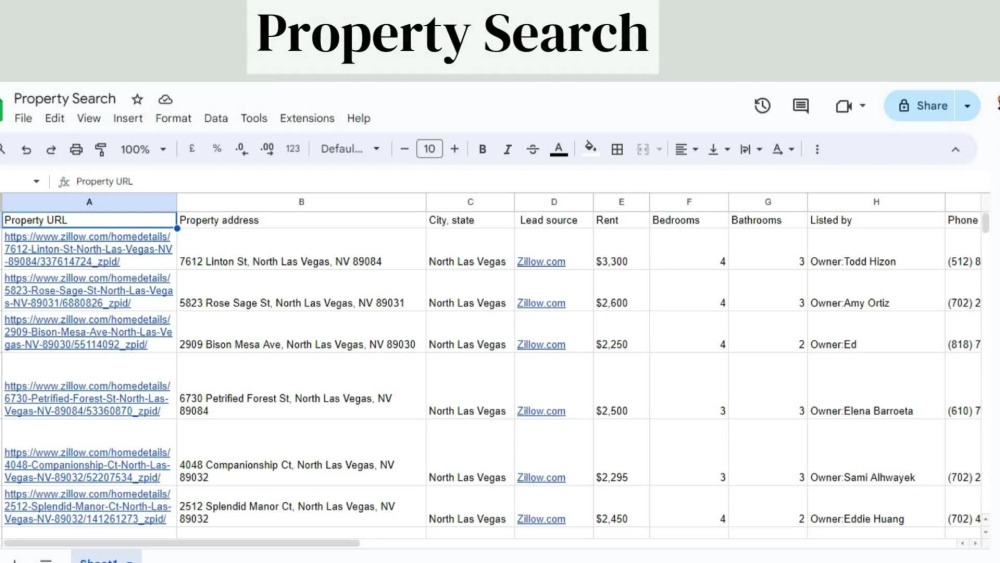Screen dimensions: 1000x563
Task: Open the View menu
Action: tap(89, 118)
